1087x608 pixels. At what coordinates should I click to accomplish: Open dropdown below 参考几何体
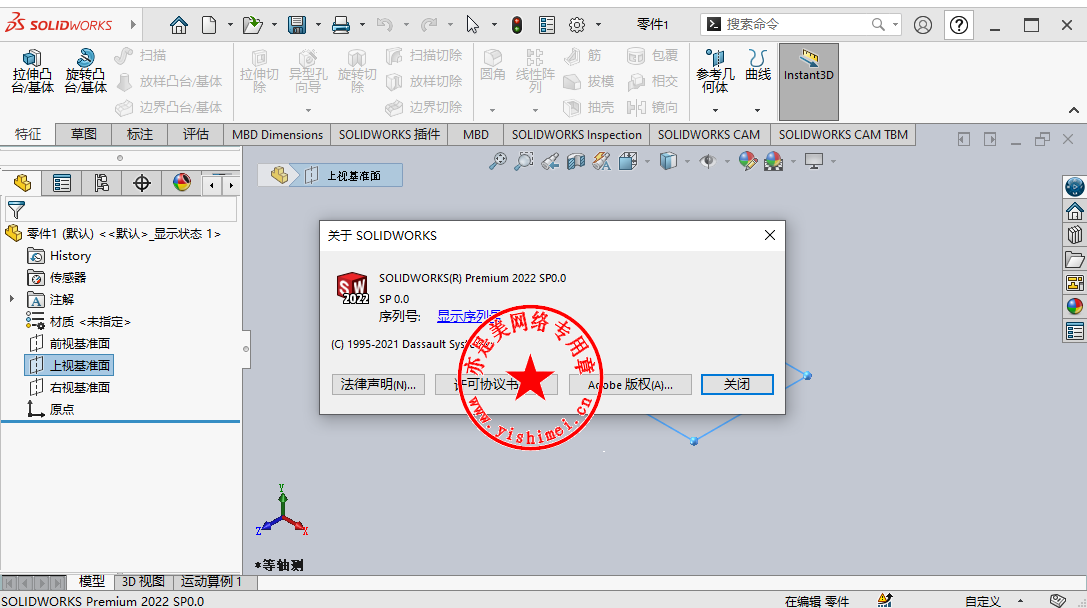click(715, 110)
